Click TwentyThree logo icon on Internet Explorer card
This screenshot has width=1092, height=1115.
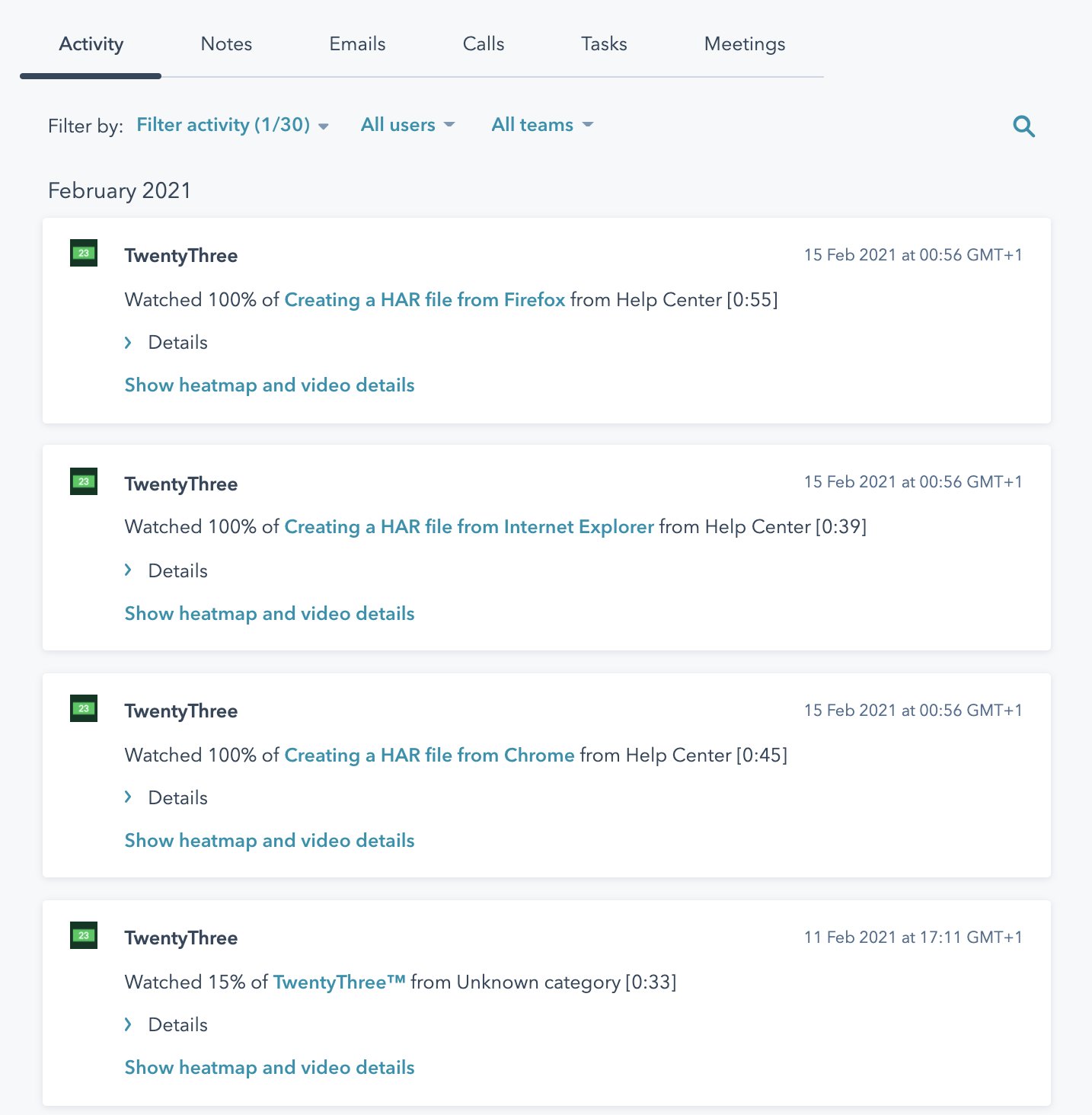84,481
